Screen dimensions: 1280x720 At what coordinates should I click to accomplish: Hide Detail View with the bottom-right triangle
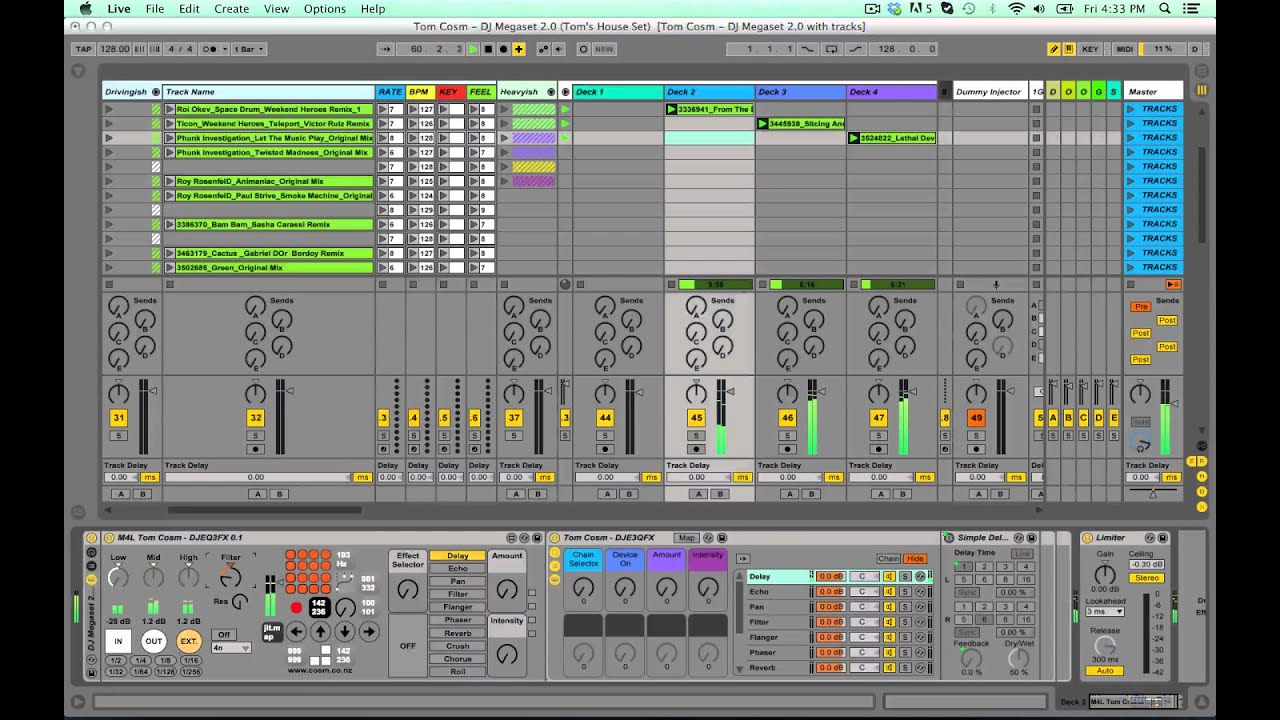click(1202, 702)
